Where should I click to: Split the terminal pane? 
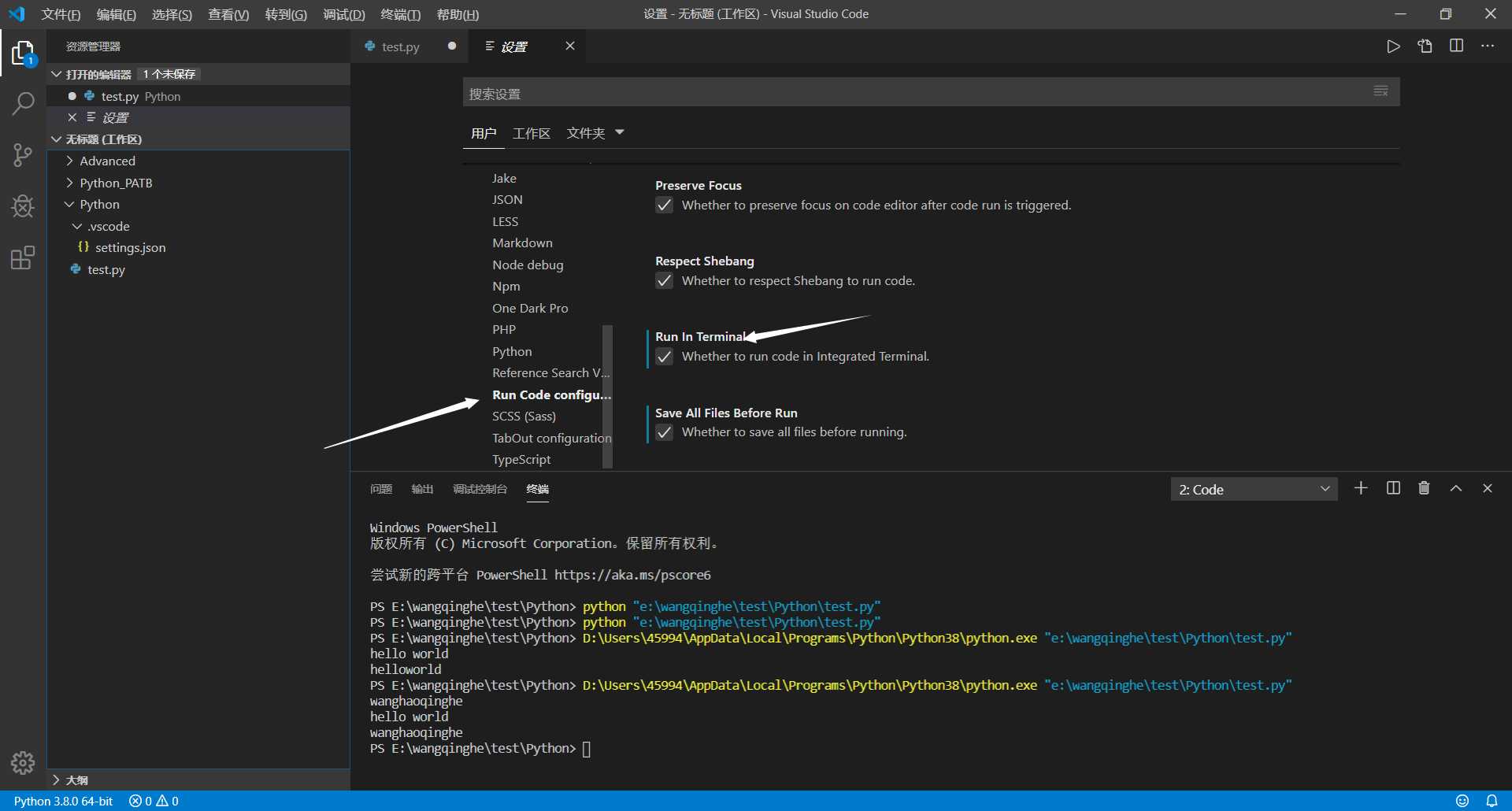pyautogui.click(x=1393, y=488)
